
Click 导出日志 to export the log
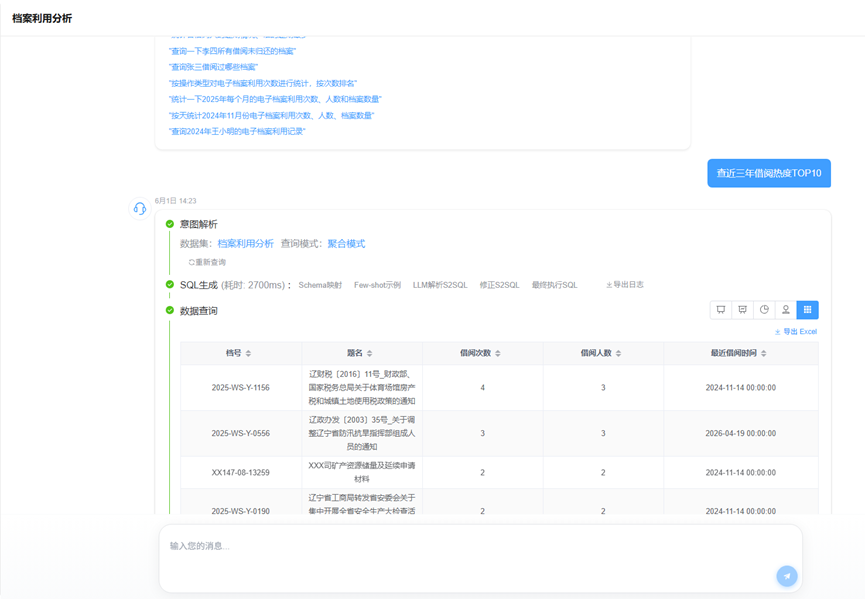click(625, 285)
